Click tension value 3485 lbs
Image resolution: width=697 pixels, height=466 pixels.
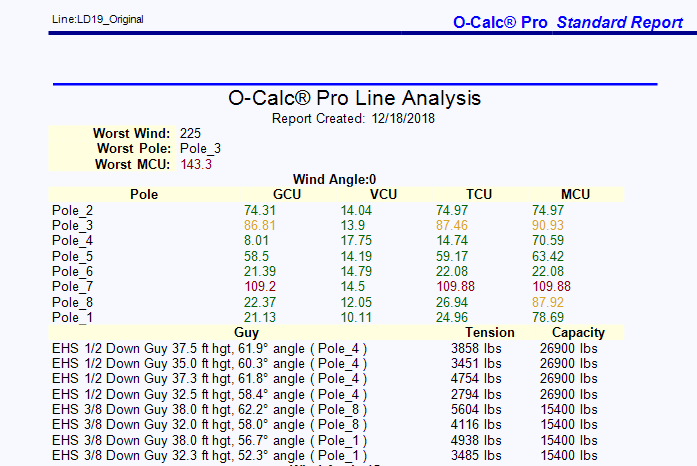click(x=476, y=456)
